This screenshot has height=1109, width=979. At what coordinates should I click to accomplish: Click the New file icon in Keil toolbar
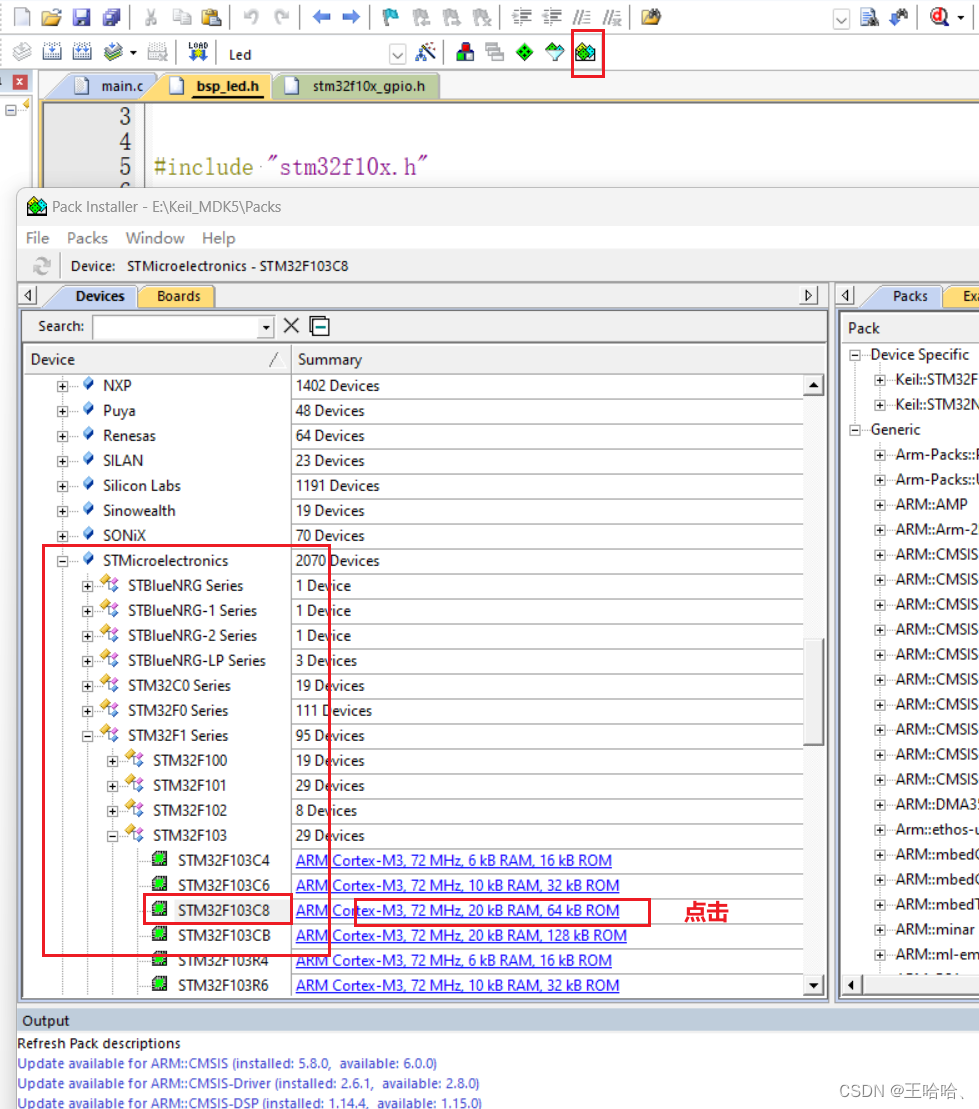click(22, 16)
